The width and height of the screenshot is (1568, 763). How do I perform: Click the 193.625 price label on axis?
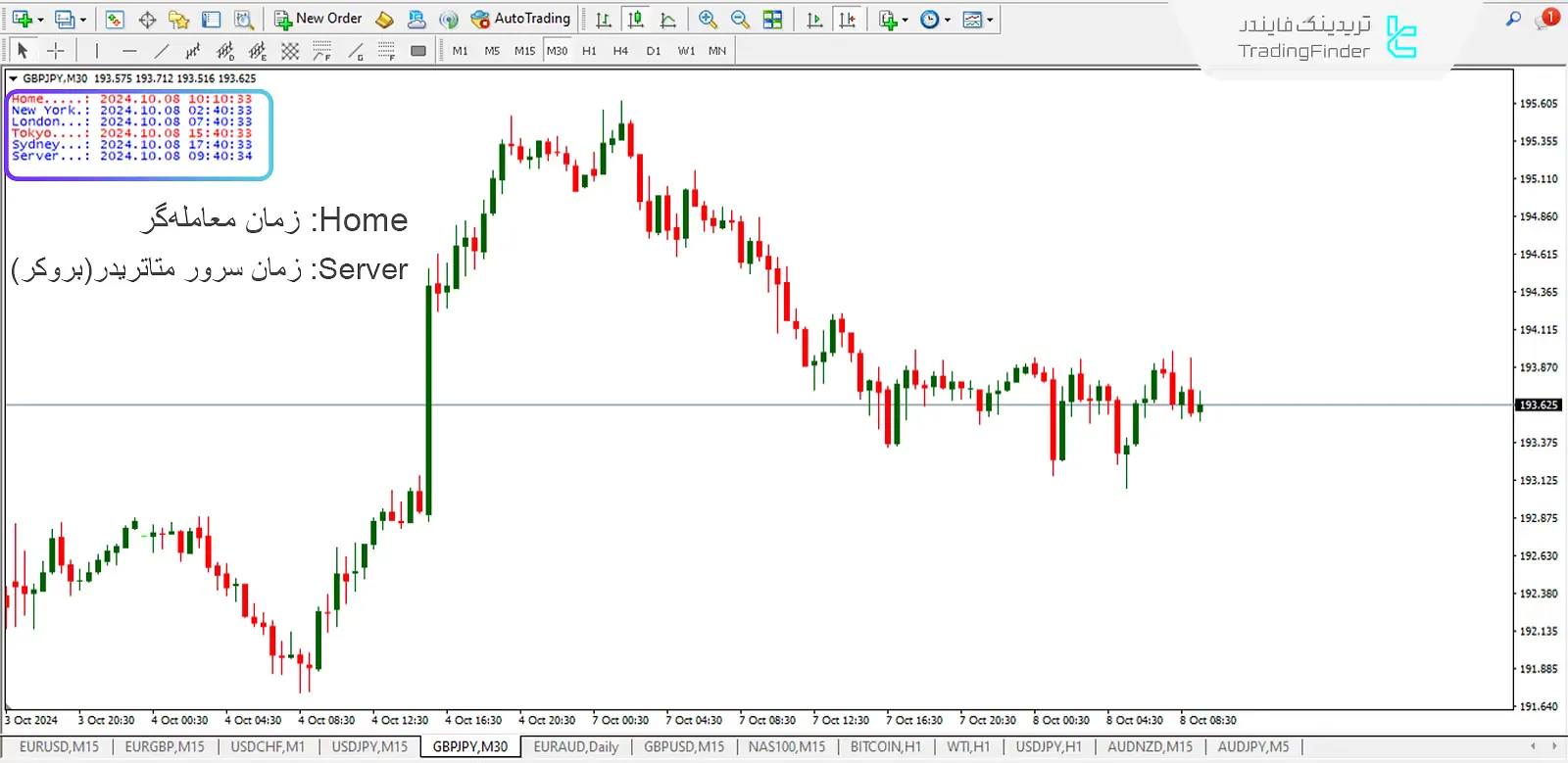(x=1538, y=405)
